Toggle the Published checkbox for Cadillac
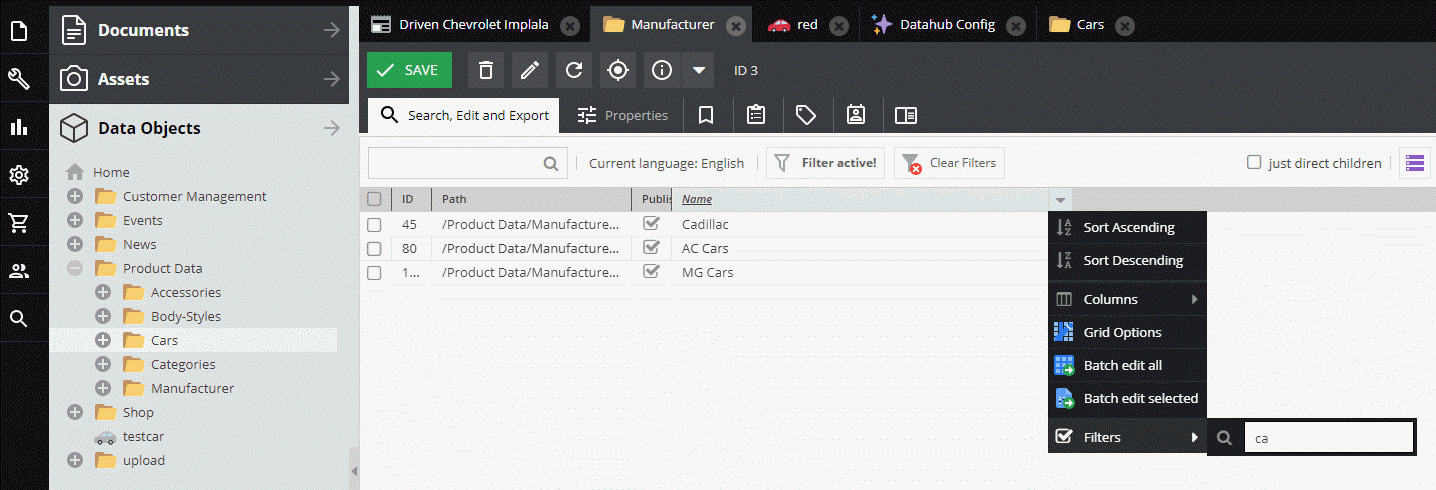 [652, 223]
